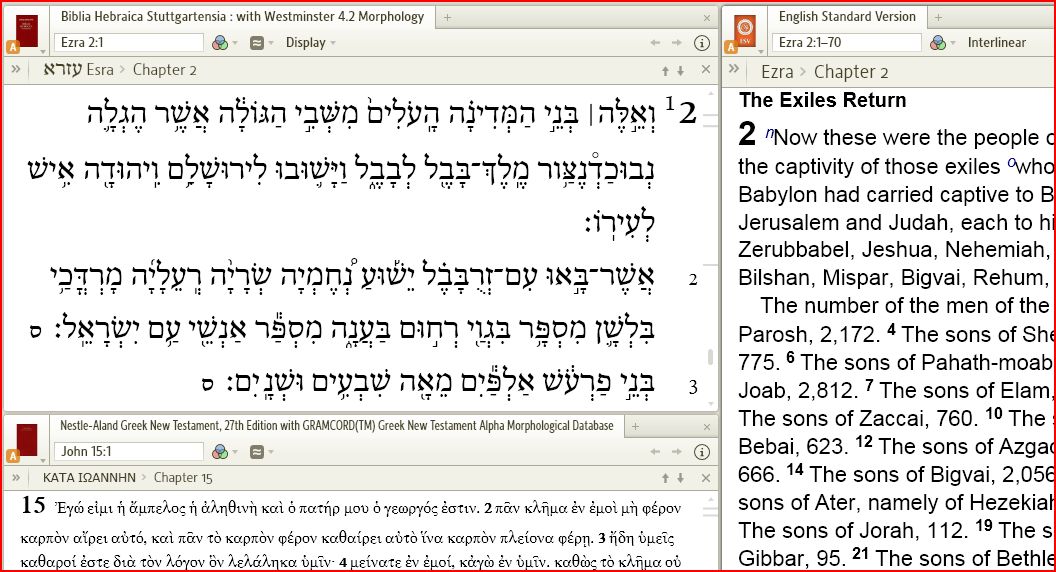Add new tab next to Biblia Hebraica tab
The image size is (1056, 572).
tap(447, 18)
